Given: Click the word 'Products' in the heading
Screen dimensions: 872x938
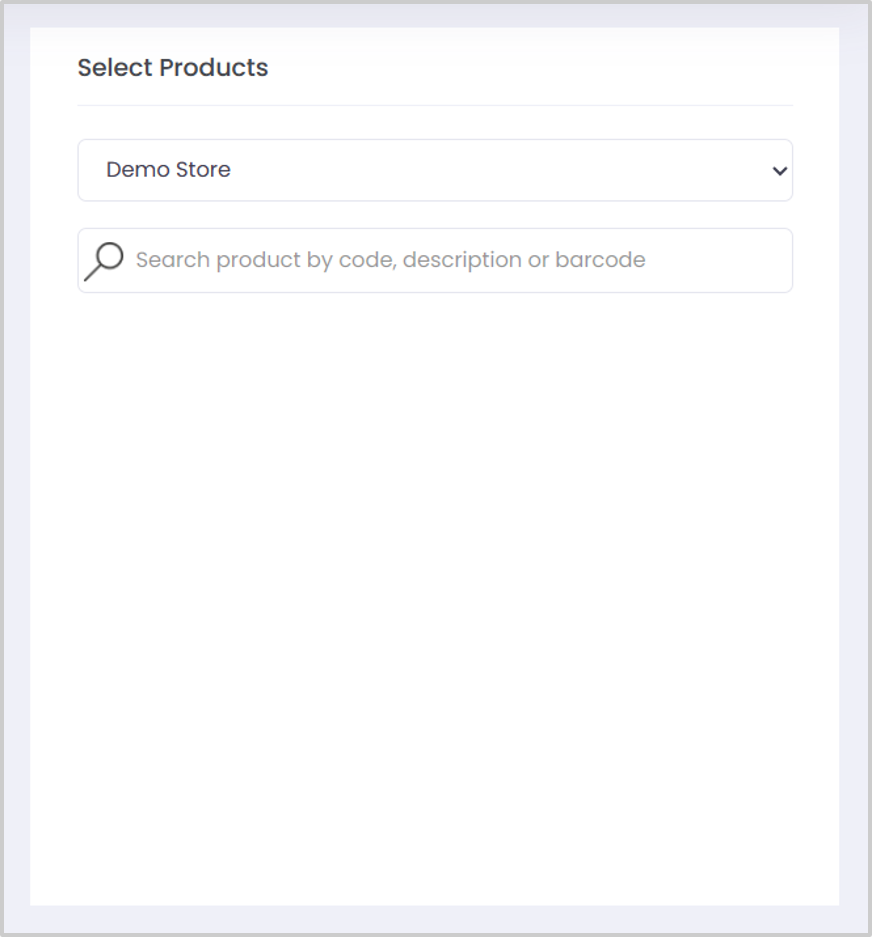Looking at the screenshot, I should [x=214, y=68].
